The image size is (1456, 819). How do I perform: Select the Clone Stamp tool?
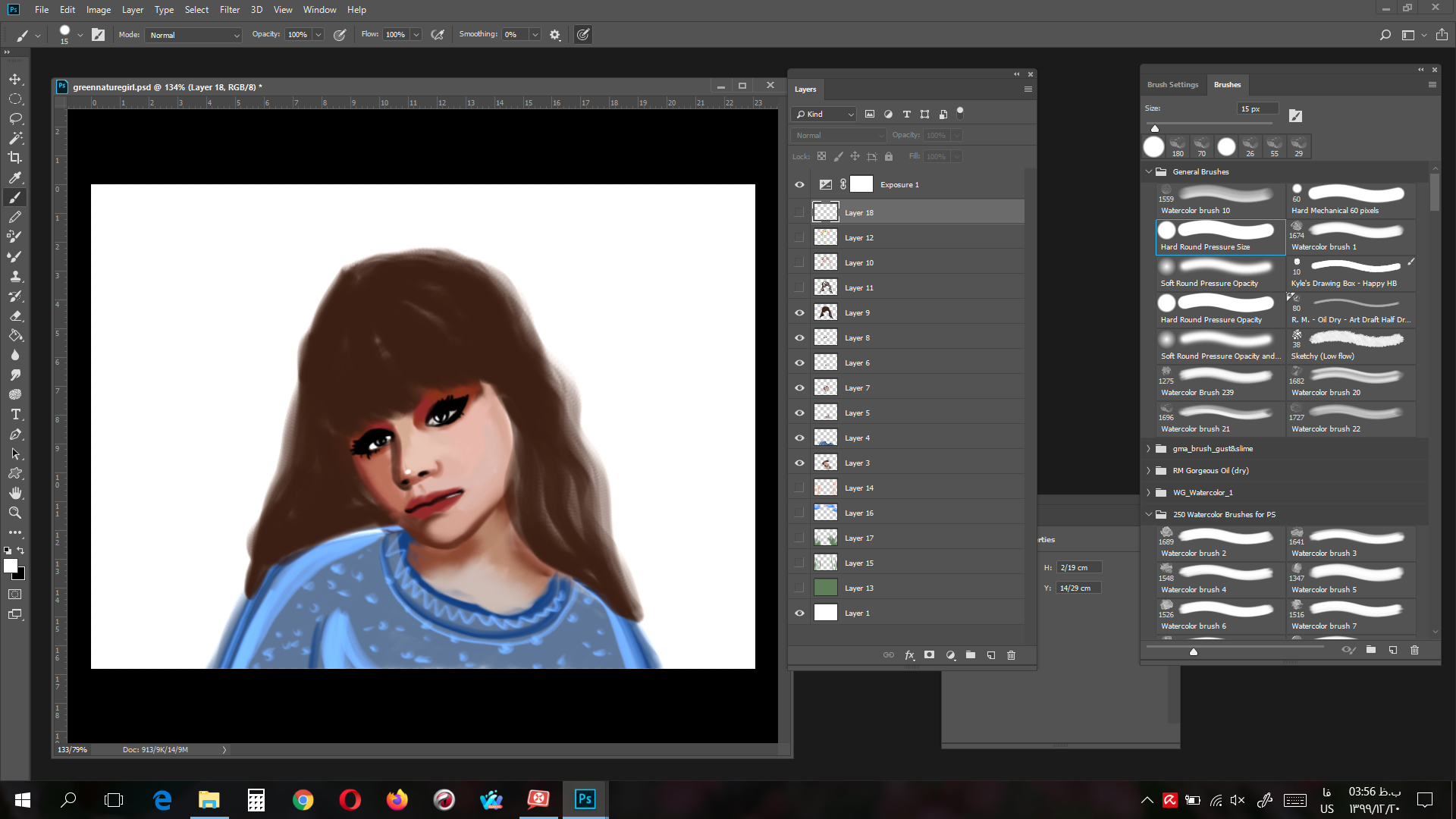click(x=15, y=276)
